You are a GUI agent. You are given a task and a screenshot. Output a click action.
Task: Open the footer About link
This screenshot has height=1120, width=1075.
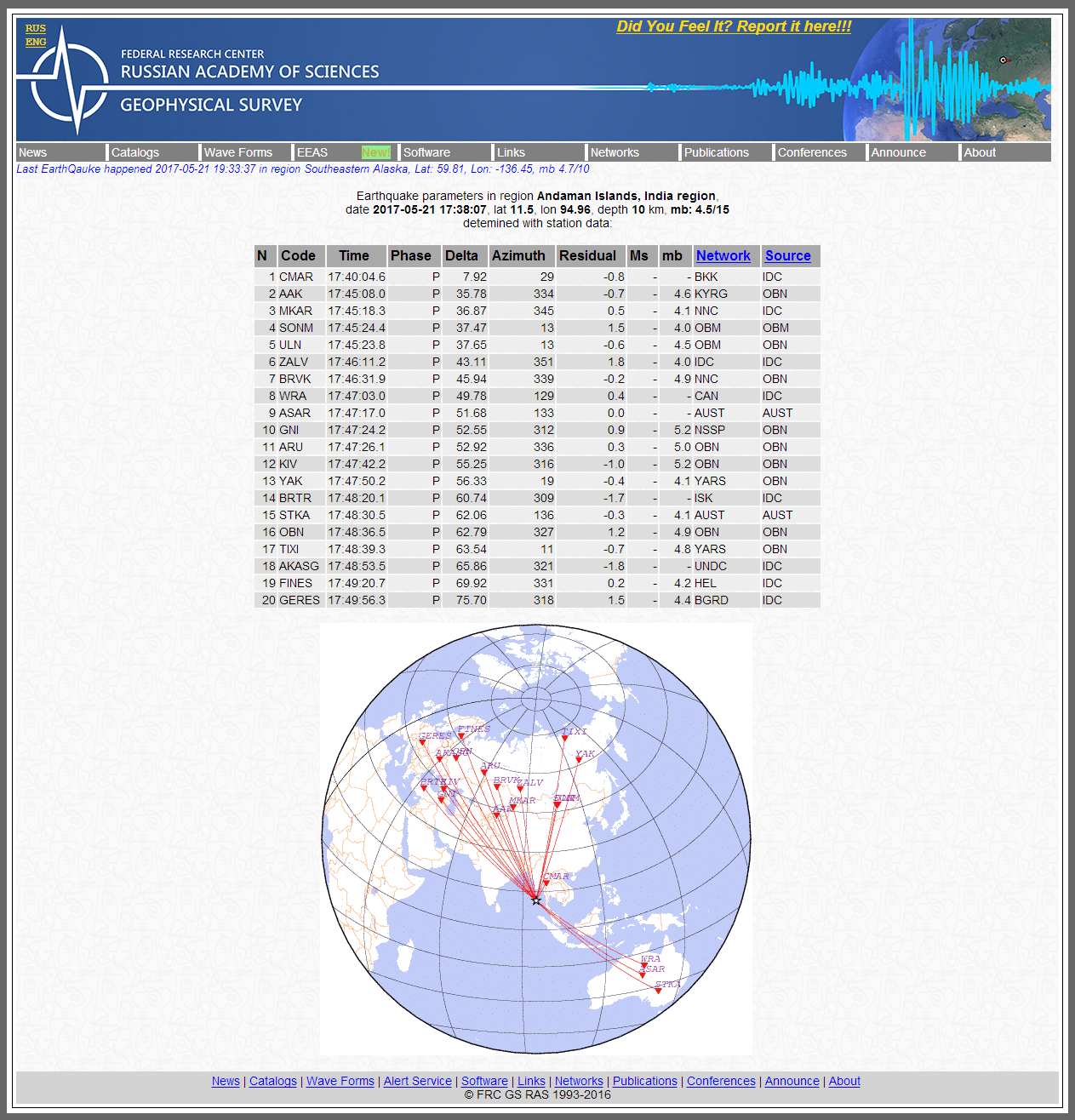point(844,1081)
